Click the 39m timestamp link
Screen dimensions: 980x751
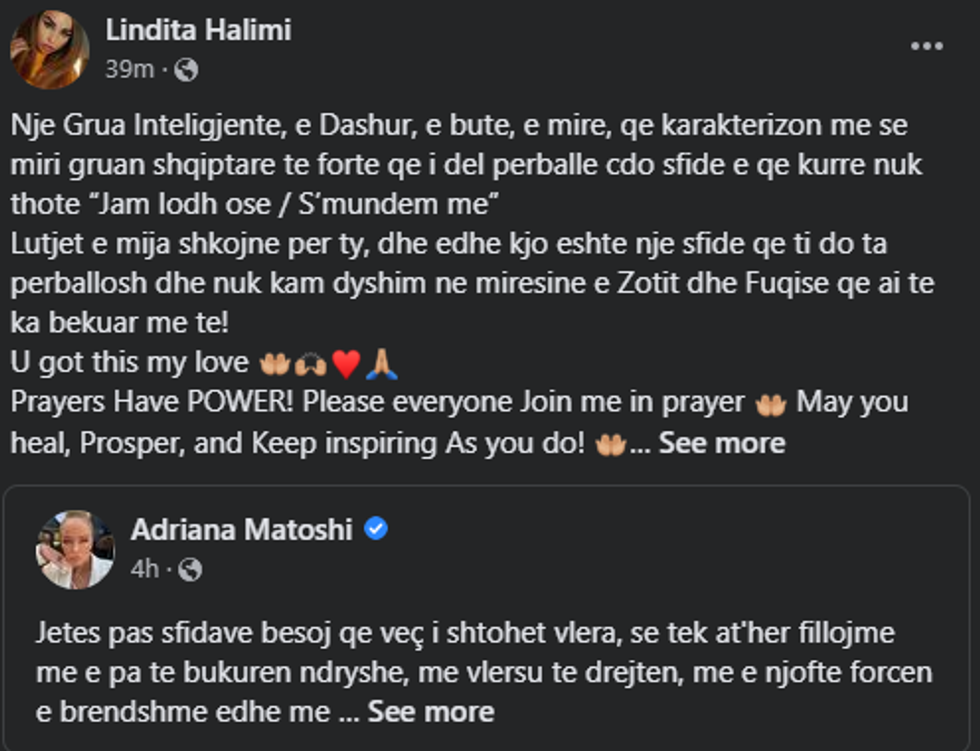click(130, 70)
